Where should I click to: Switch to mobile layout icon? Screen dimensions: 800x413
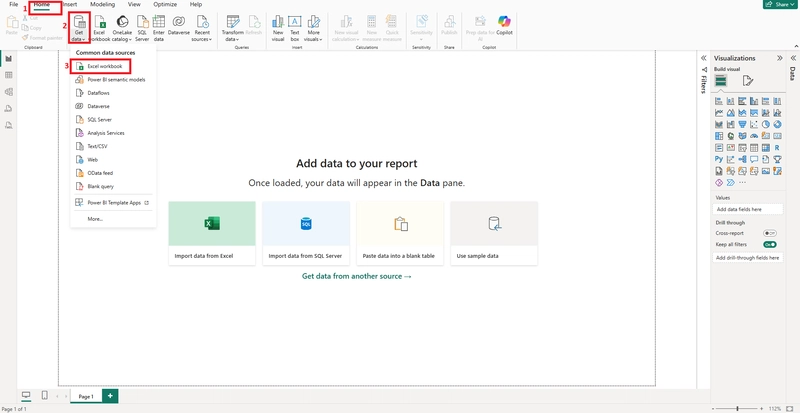[45, 396]
